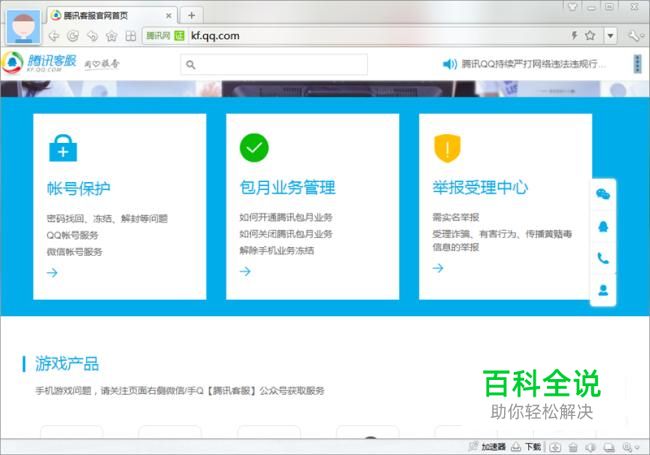Viewport: 650px width, 455px height.
Task: Open the 举报受理中心 heading
Action: coord(480,187)
